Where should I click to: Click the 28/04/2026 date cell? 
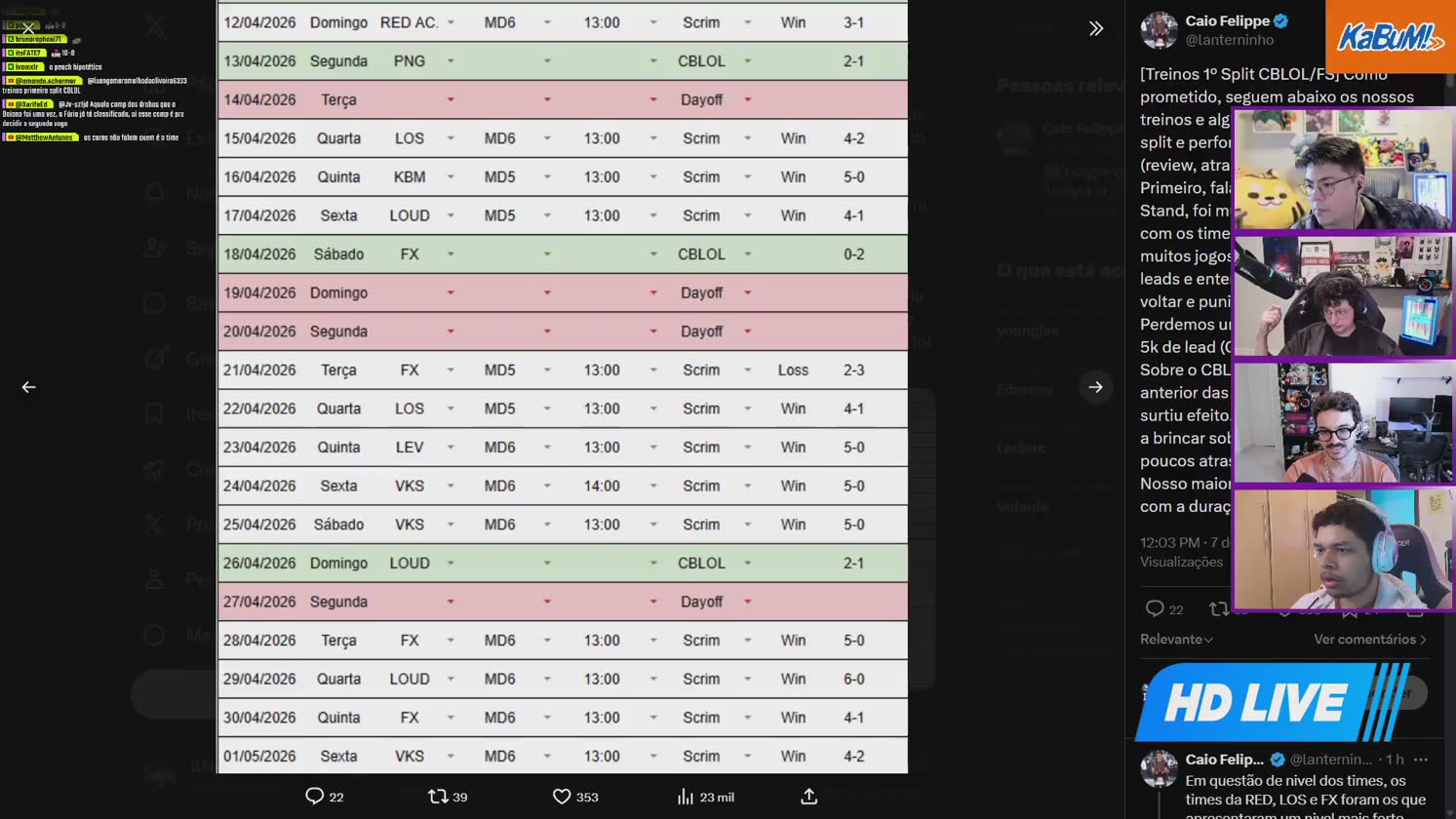tap(259, 641)
